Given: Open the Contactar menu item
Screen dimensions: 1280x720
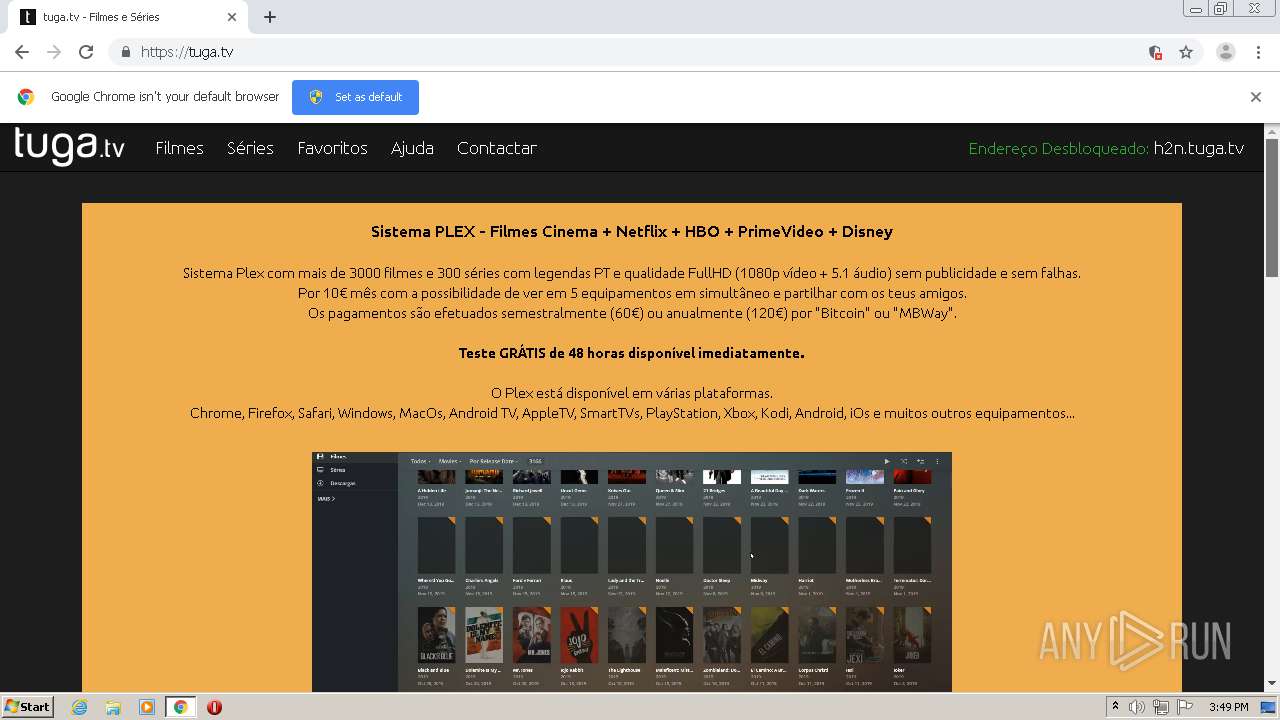Looking at the screenshot, I should coord(497,148).
